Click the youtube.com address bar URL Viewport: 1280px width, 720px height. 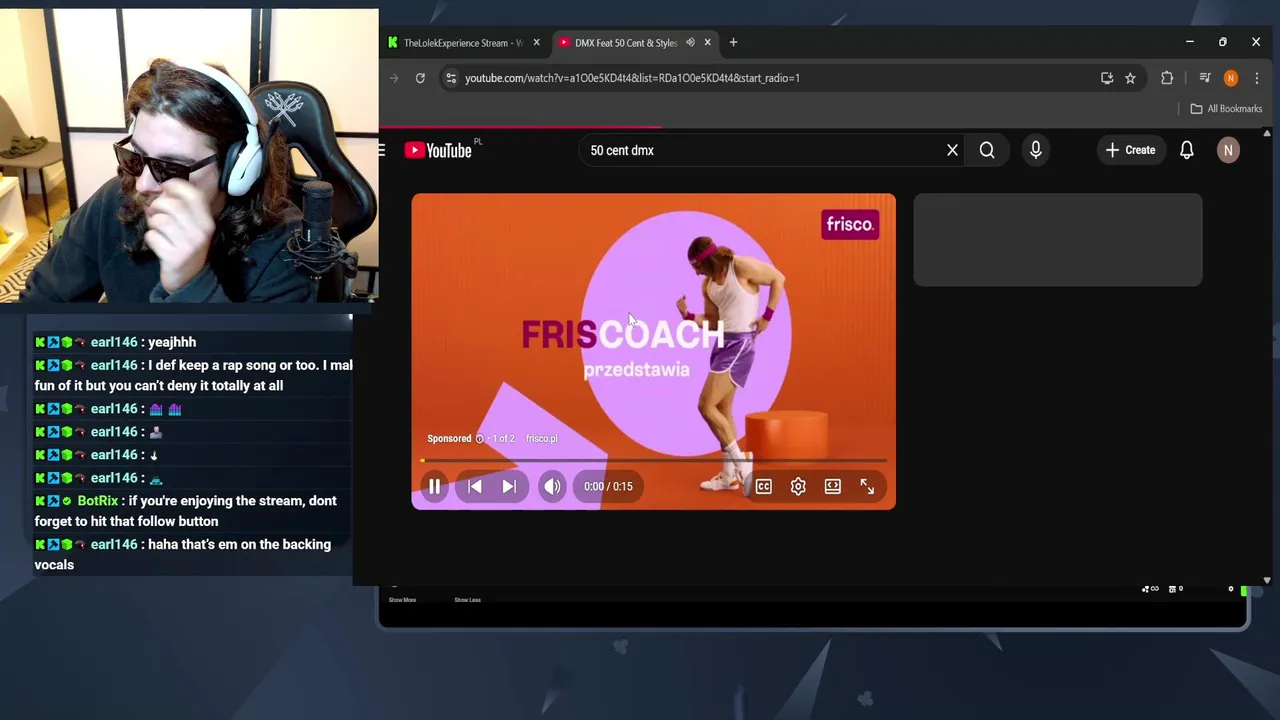[x=632, y=78]
